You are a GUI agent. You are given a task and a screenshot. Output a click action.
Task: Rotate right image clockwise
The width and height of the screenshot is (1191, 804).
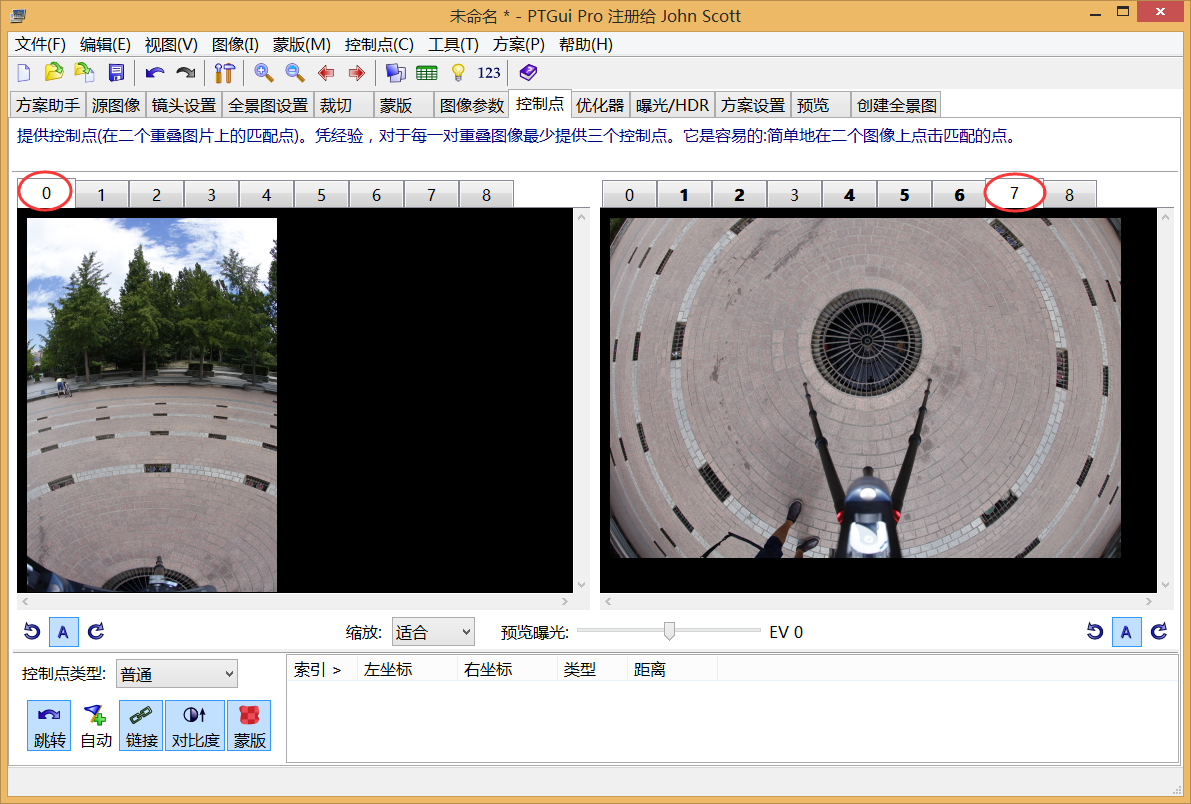click(x=1159, y=631)
